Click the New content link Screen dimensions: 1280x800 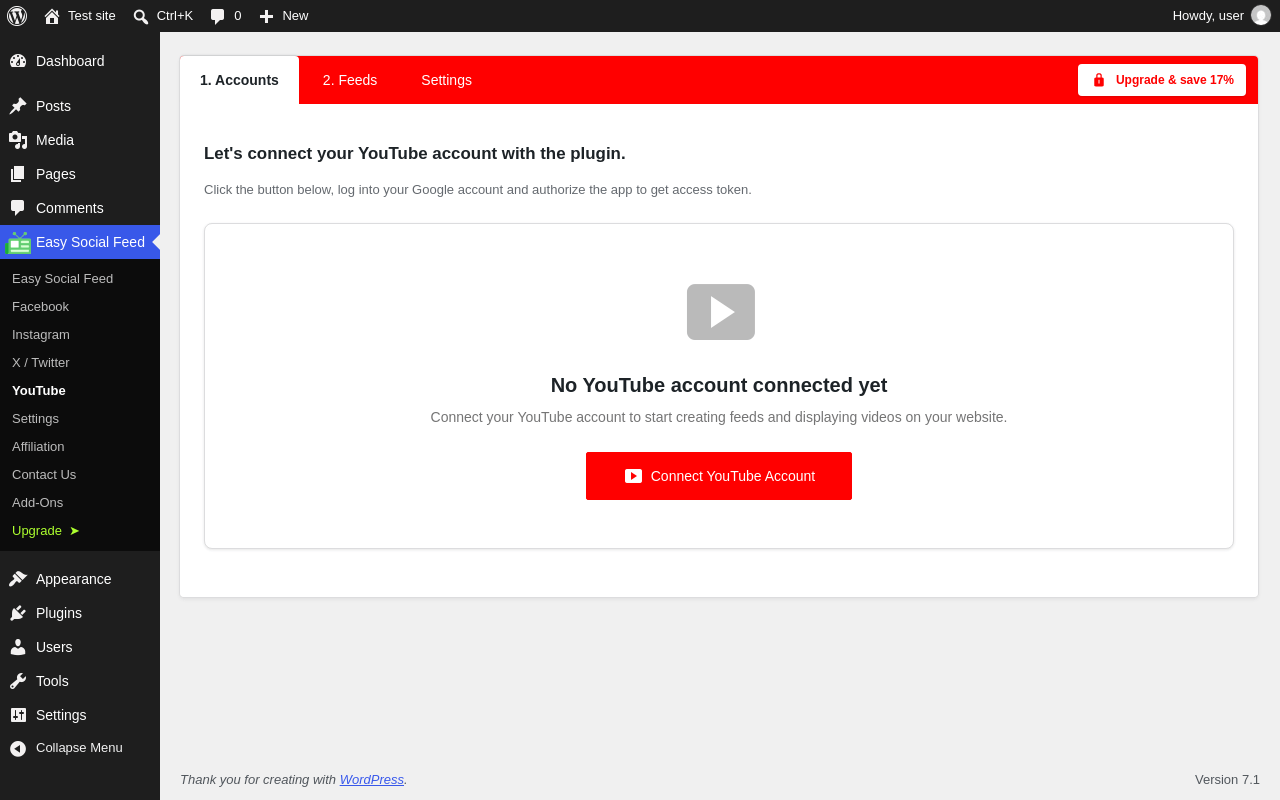(x=284, y=16)
